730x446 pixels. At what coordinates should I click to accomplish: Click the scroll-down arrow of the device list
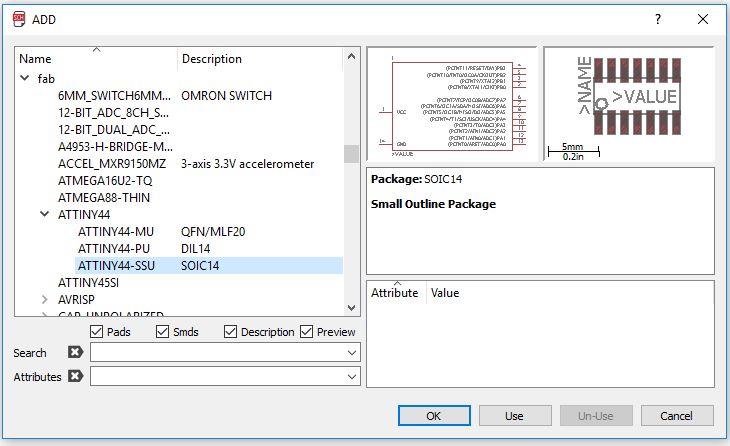point(351,308)
